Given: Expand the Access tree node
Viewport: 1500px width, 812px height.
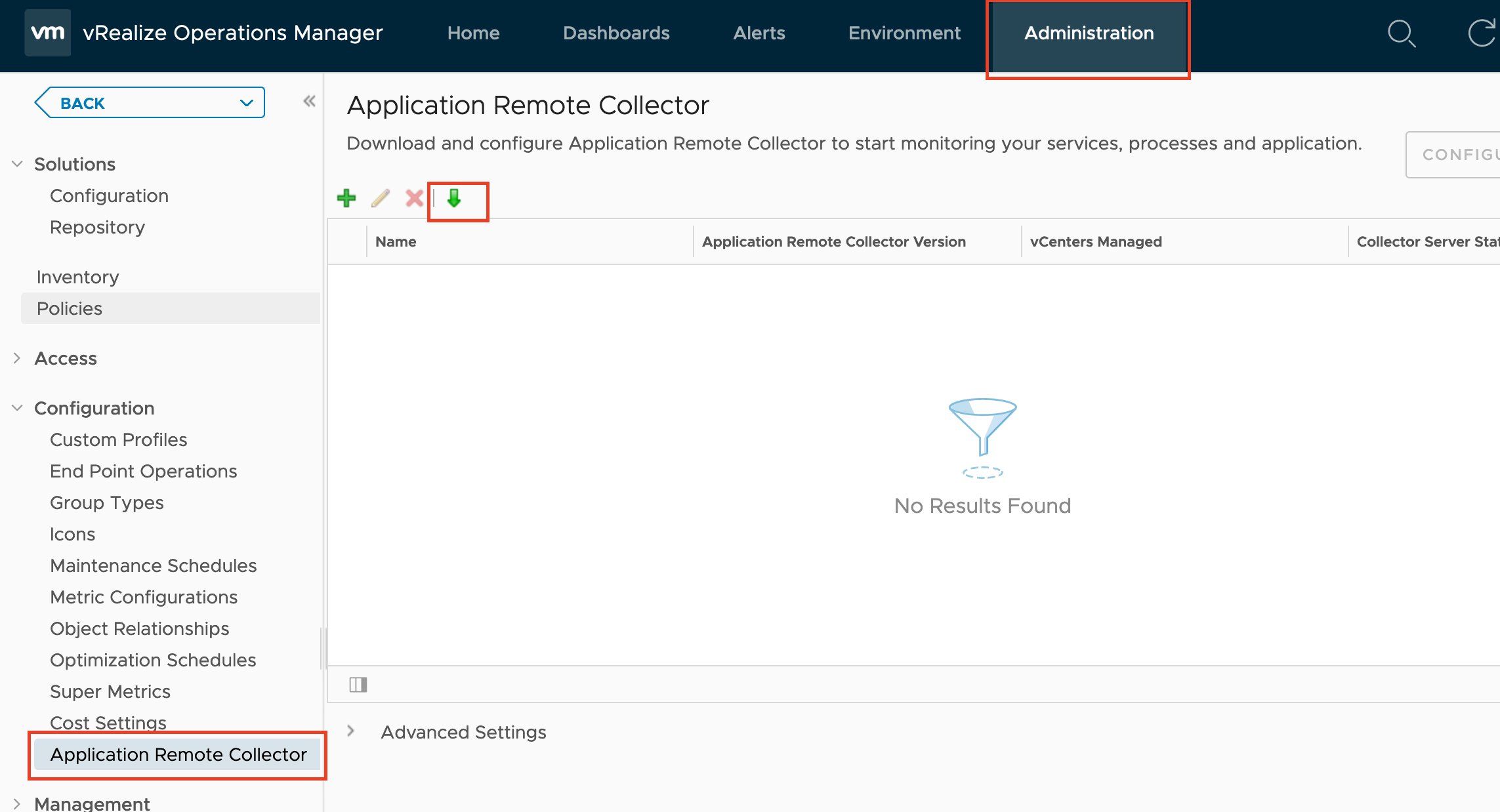Looking at the screenshot, I should click(17, 358).
